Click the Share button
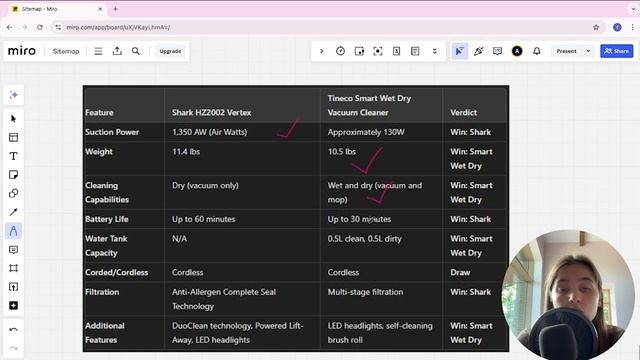The width and height of the screenshot is (640, 360). coord(616,51)
